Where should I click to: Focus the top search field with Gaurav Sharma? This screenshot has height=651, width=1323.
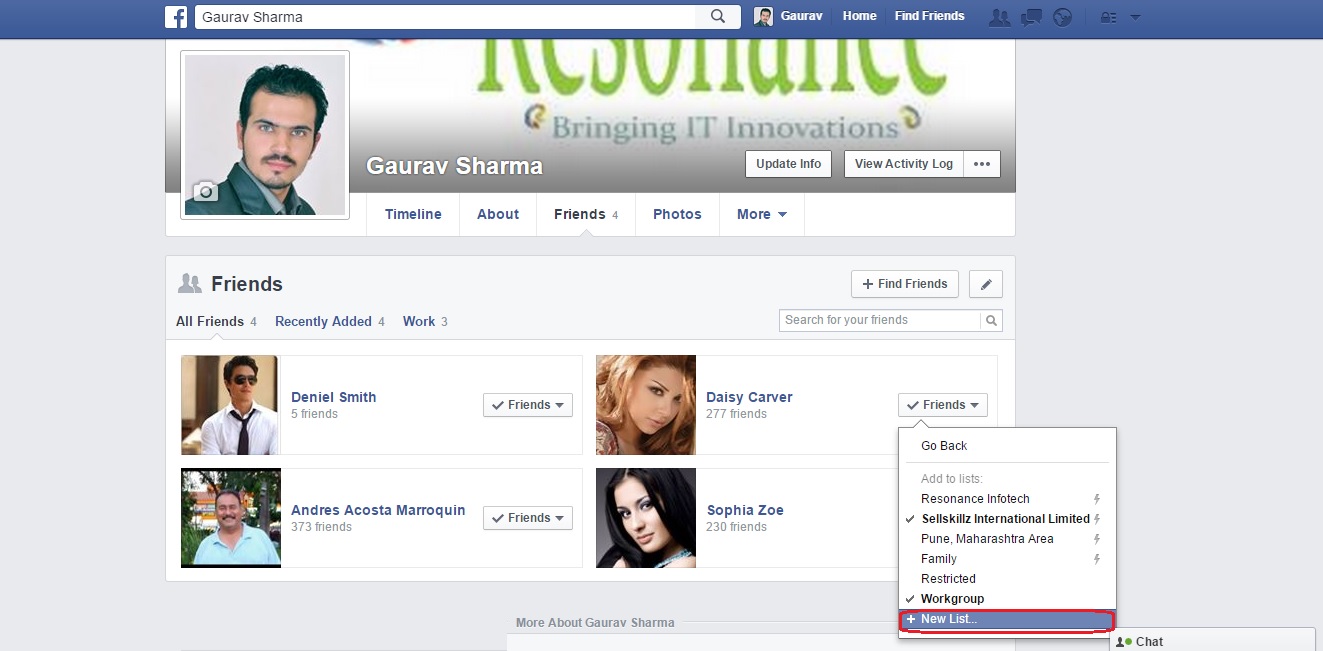(x=445, y=16)
